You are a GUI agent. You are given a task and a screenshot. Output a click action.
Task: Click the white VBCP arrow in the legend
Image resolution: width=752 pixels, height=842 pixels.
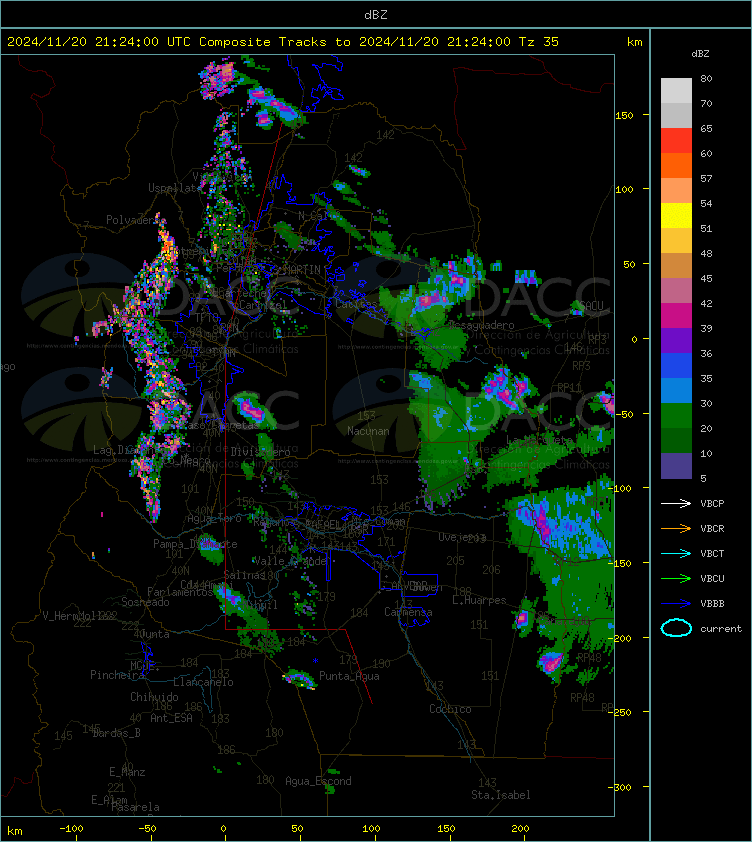click(x=676, y=503)
